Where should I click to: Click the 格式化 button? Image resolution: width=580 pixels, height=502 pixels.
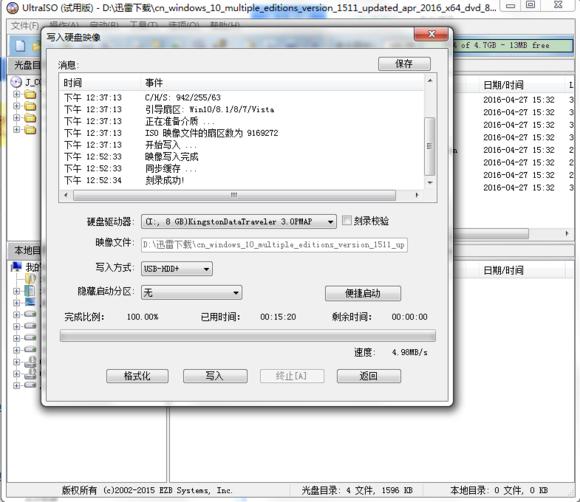tap(137, 376)
